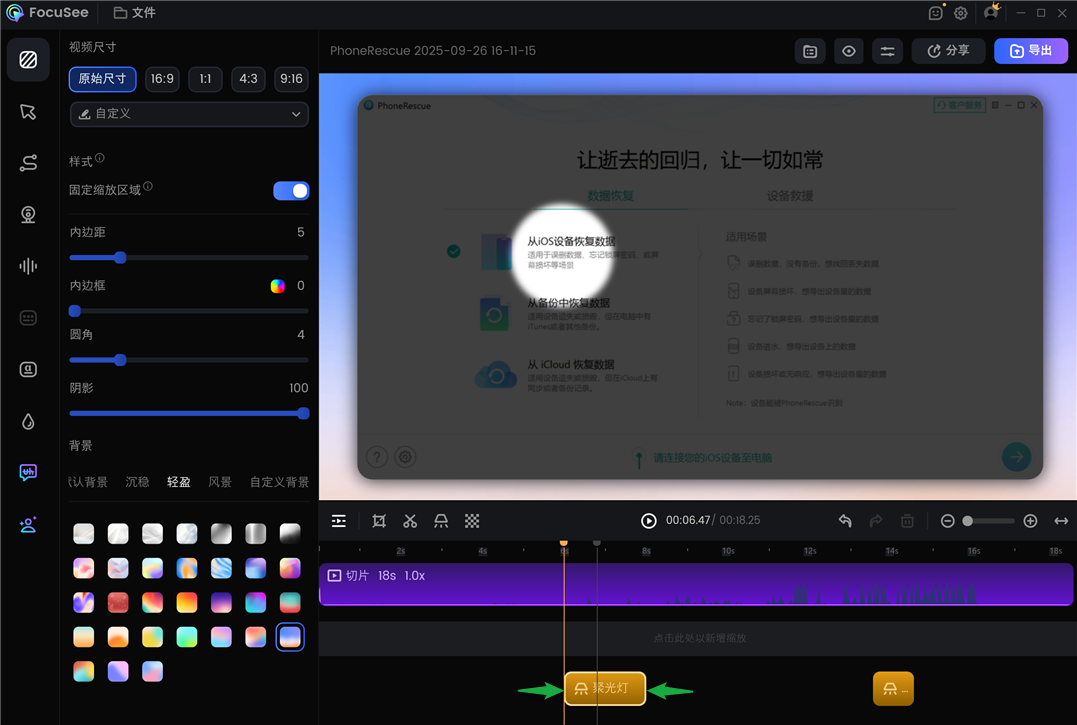
Task: Zoom in the timeline with plus icon
Action: click(x=1030, y=521)
